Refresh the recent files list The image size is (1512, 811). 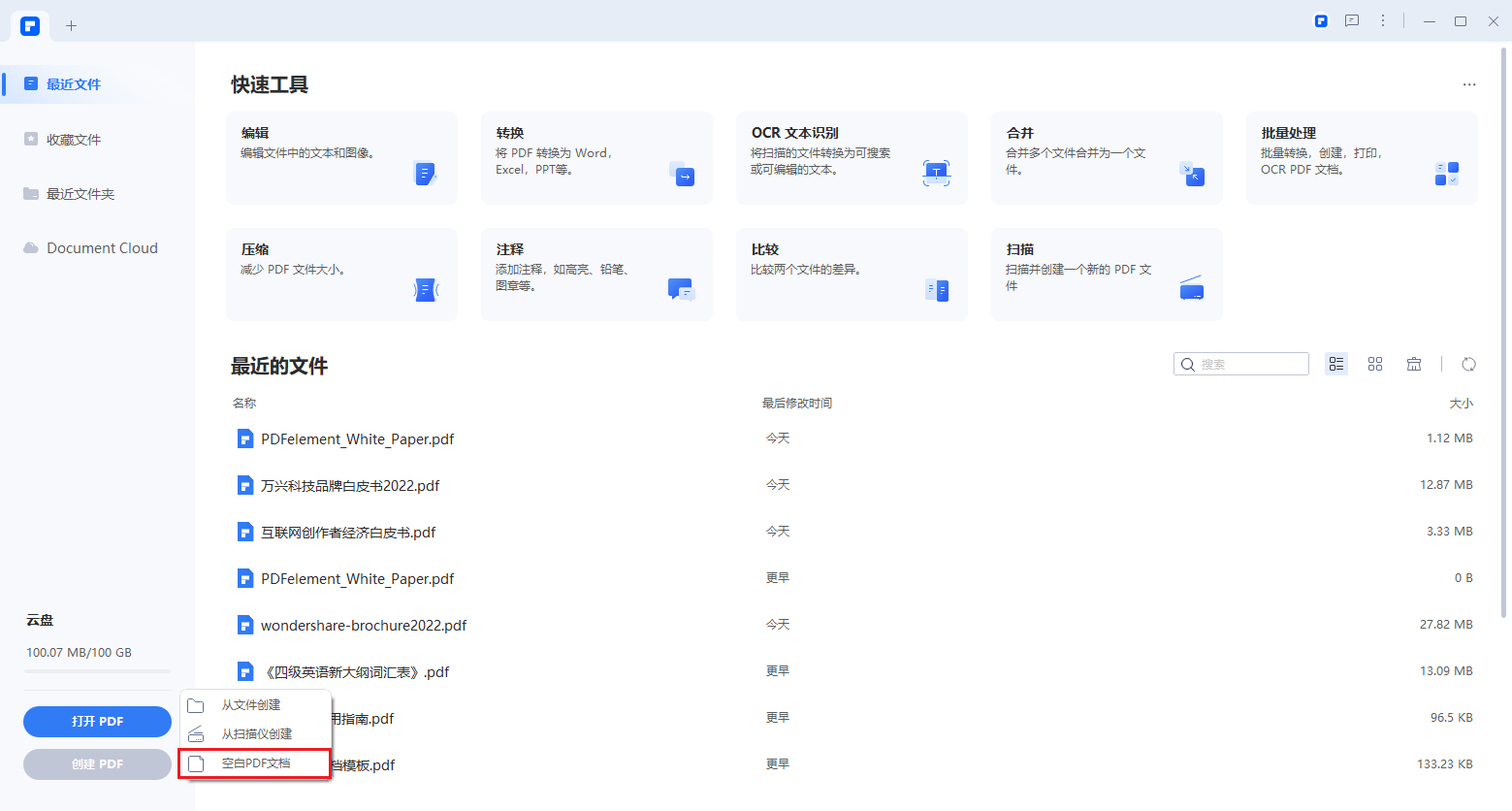coord(1468,364)
